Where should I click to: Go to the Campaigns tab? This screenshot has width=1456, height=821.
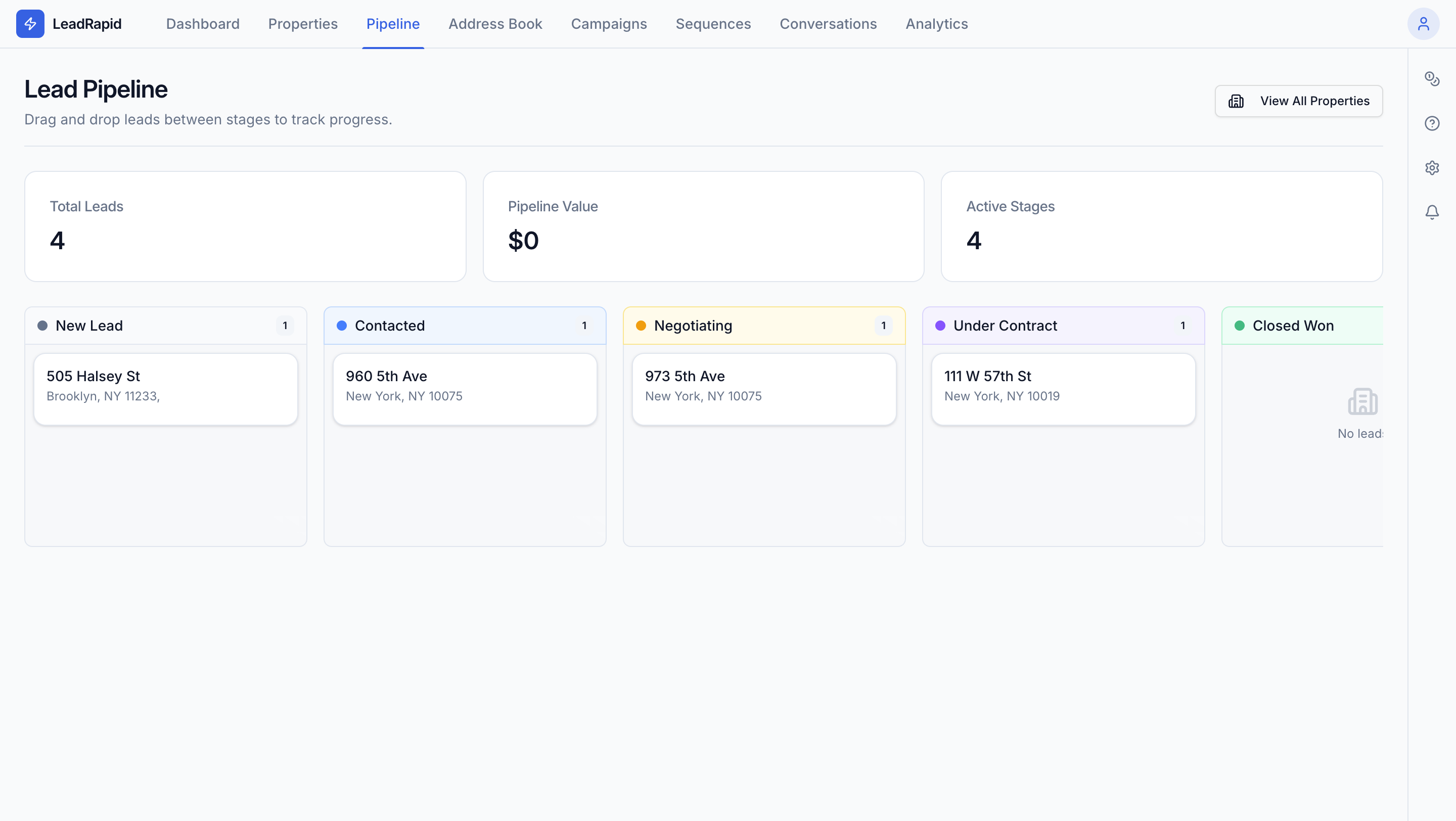609,24
